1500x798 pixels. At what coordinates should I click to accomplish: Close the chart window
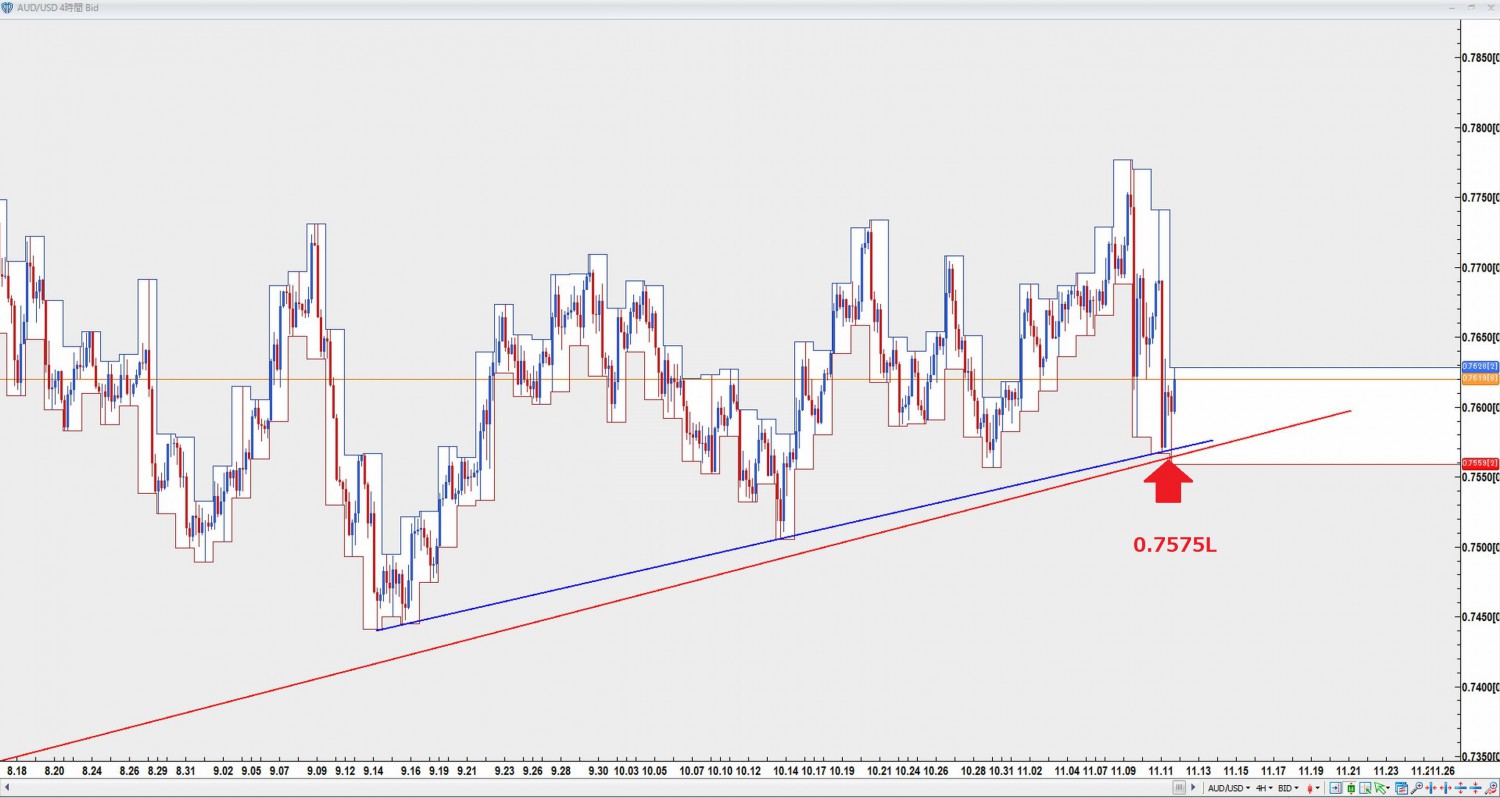[x=1491, y=7]
